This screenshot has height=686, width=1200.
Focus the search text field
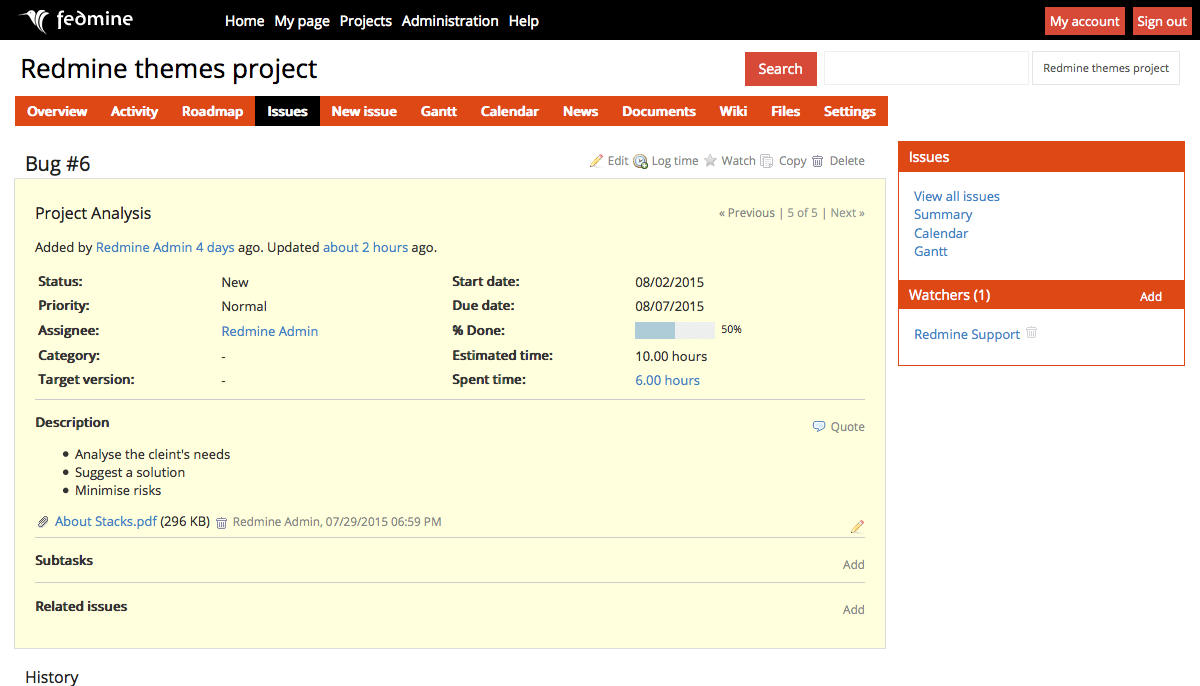tap(926, 68)
